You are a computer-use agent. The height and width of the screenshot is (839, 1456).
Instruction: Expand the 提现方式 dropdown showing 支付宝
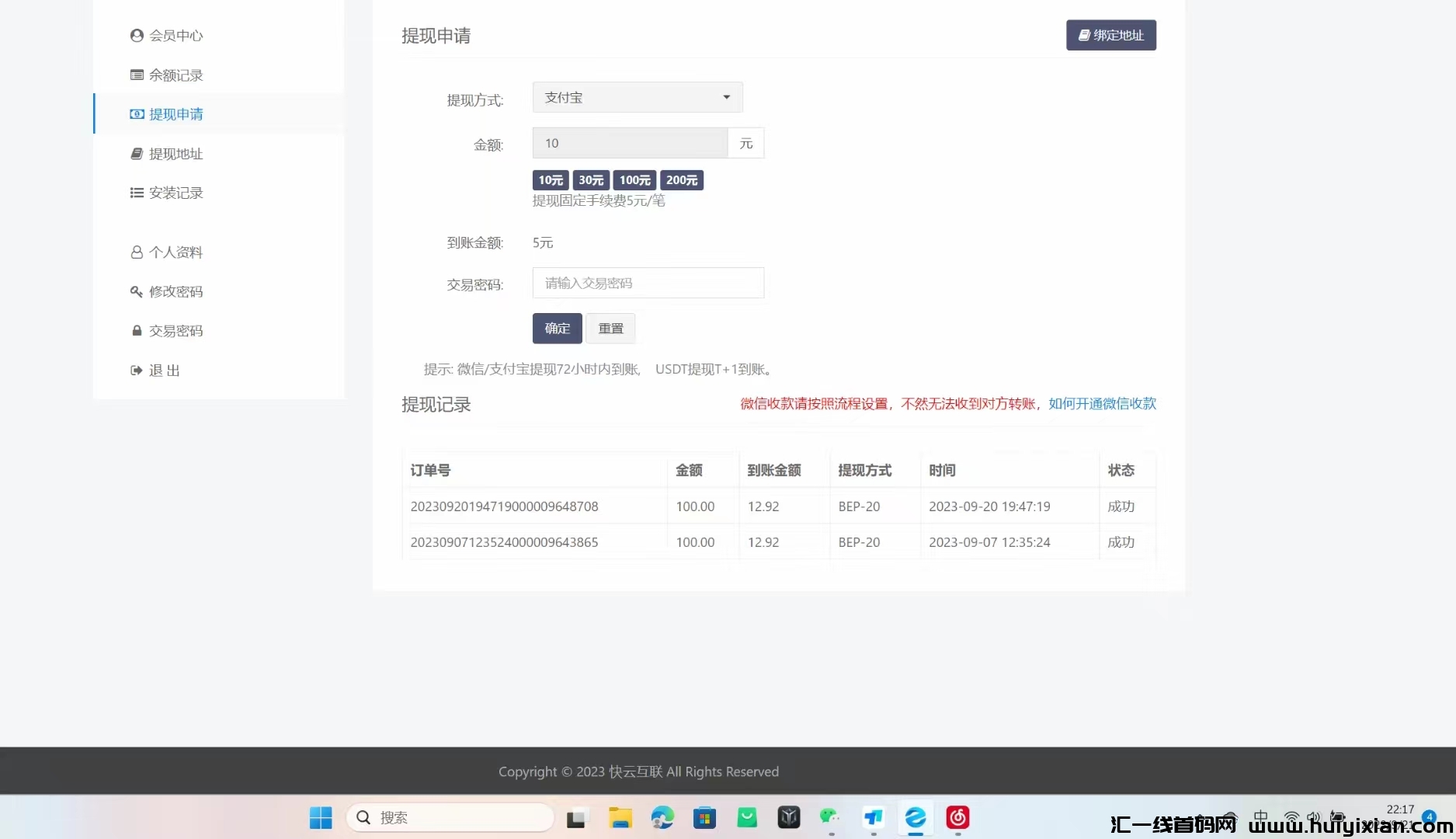[637, 98]
